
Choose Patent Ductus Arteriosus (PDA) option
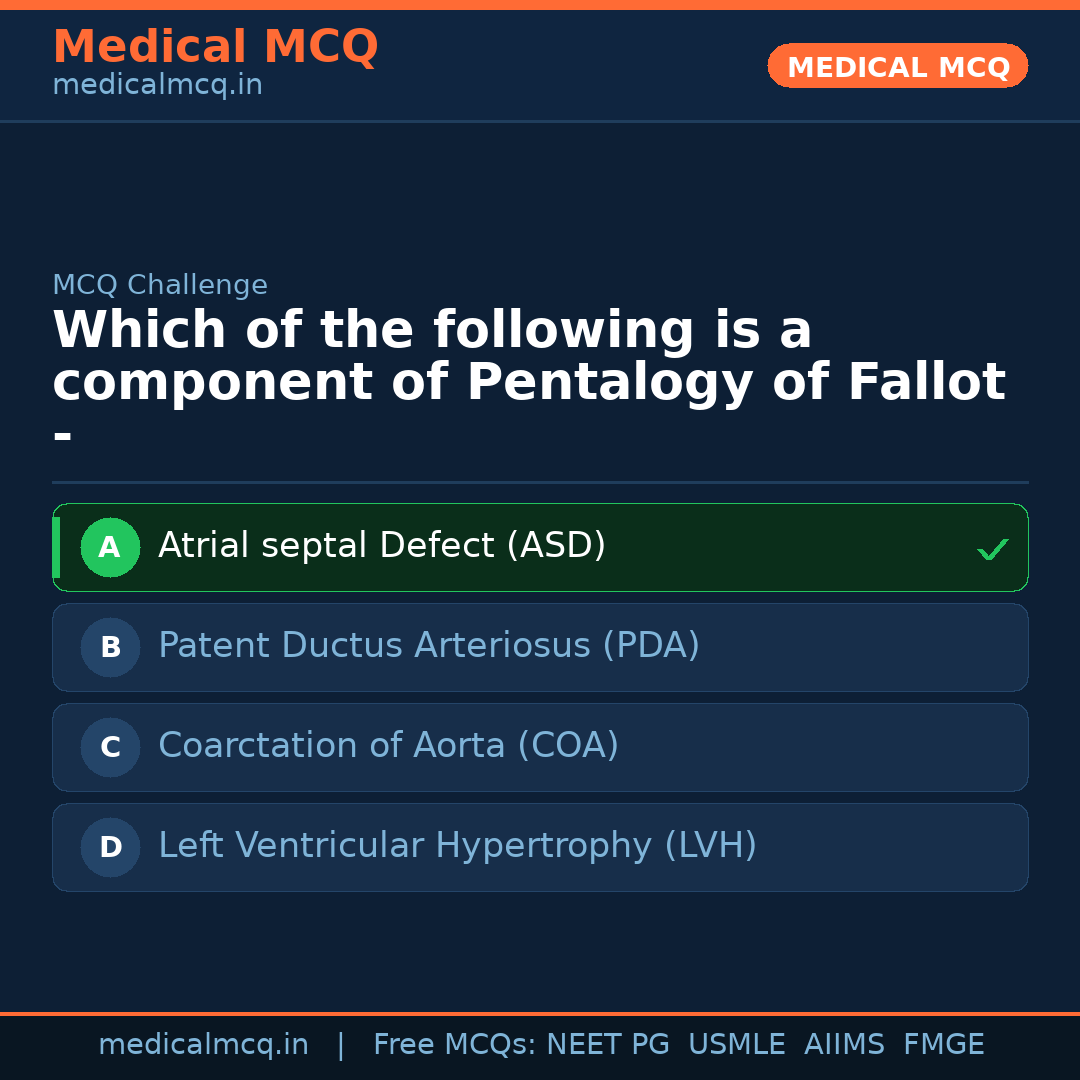point(429,646)
